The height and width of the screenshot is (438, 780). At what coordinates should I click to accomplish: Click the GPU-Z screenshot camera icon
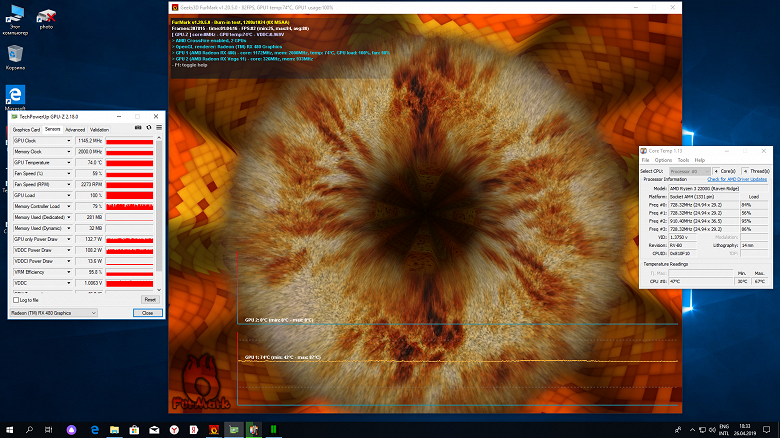click(138, 128)
